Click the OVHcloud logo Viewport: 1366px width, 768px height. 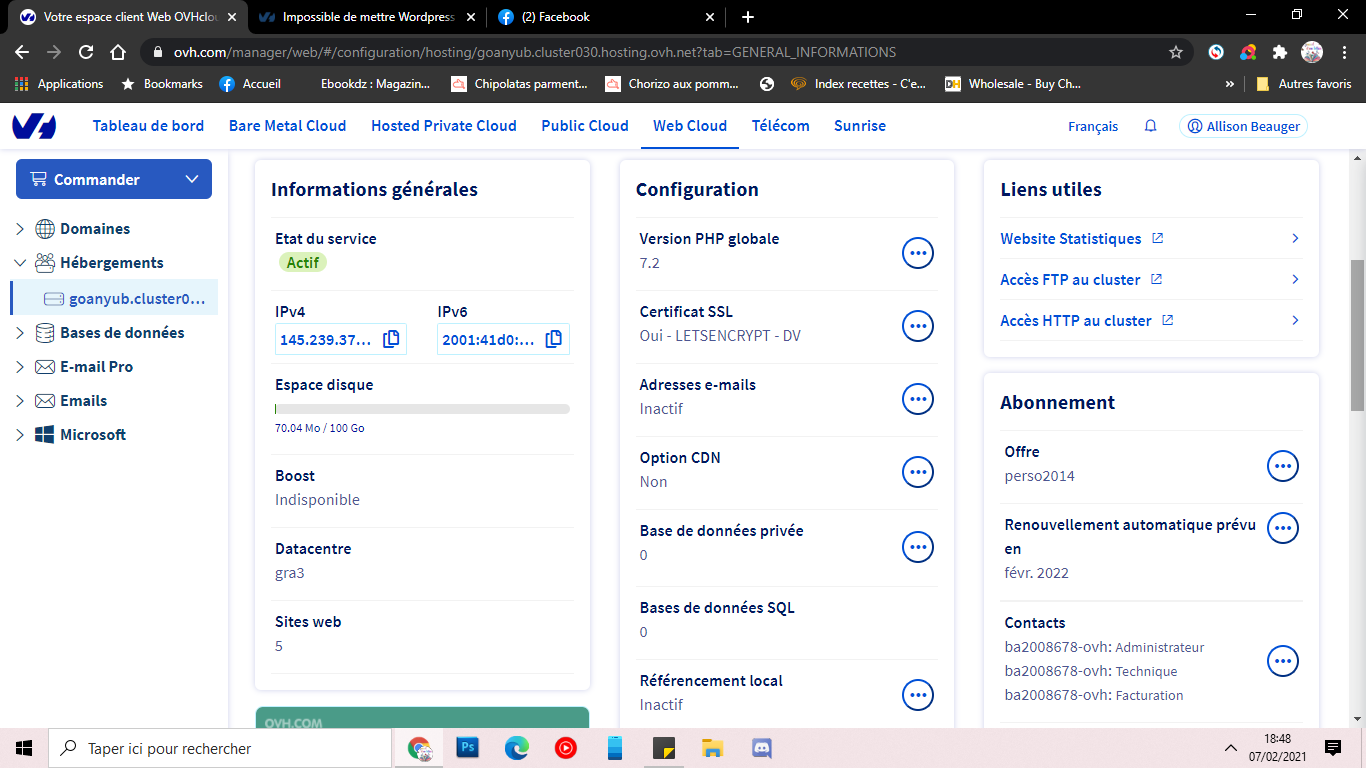[x=34, y=126]
